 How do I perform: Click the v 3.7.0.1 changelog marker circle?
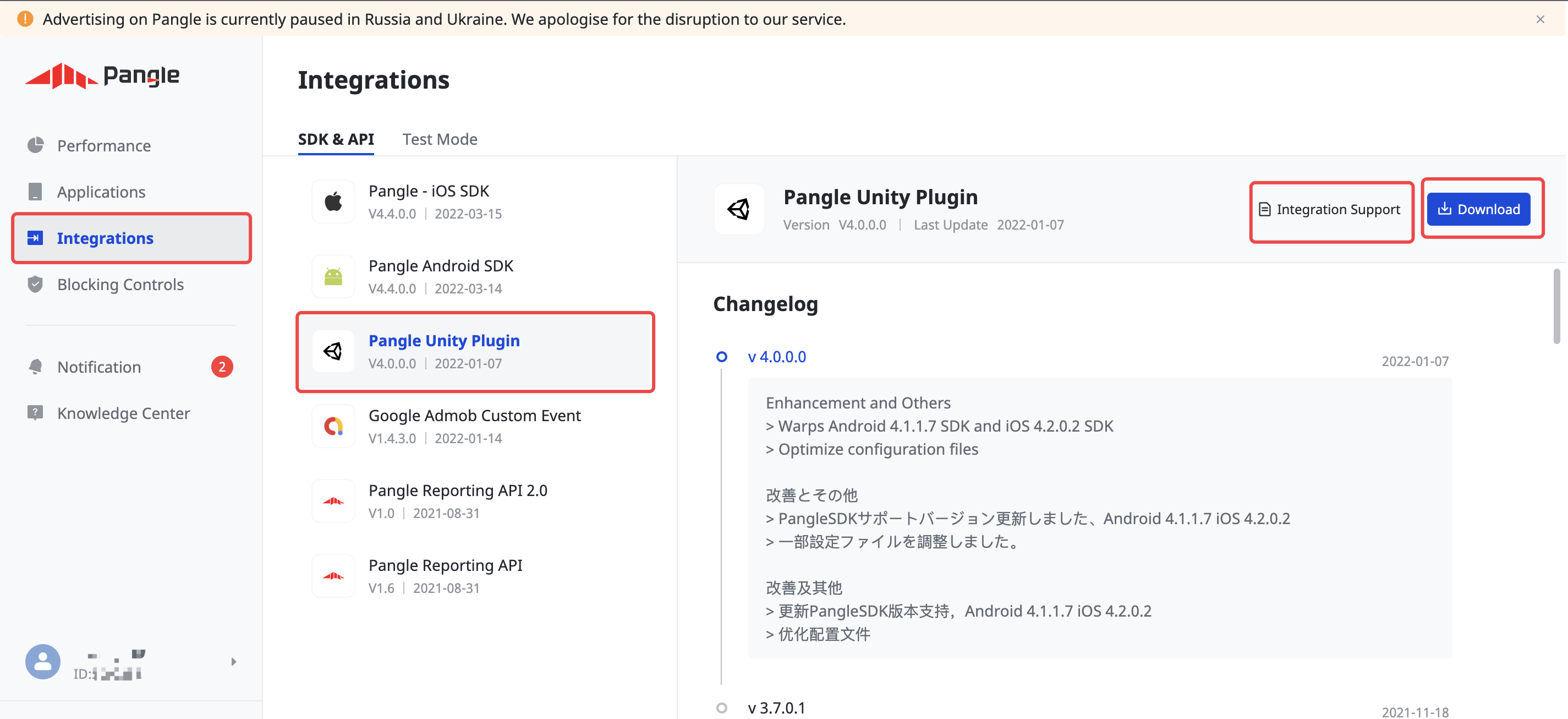722,708
